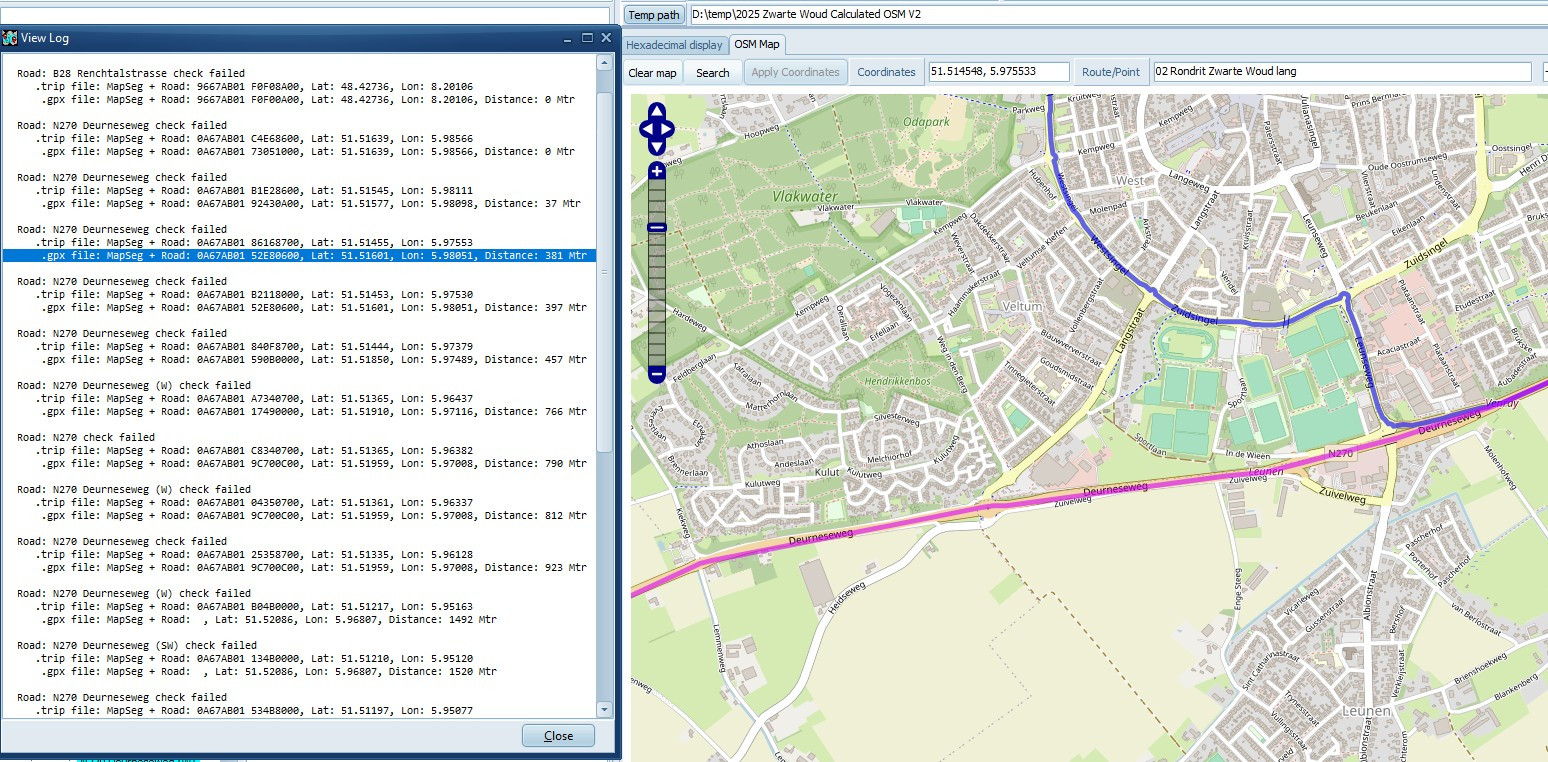Click the Veltum neighborhood label on the map

[x=1023, y=306]
